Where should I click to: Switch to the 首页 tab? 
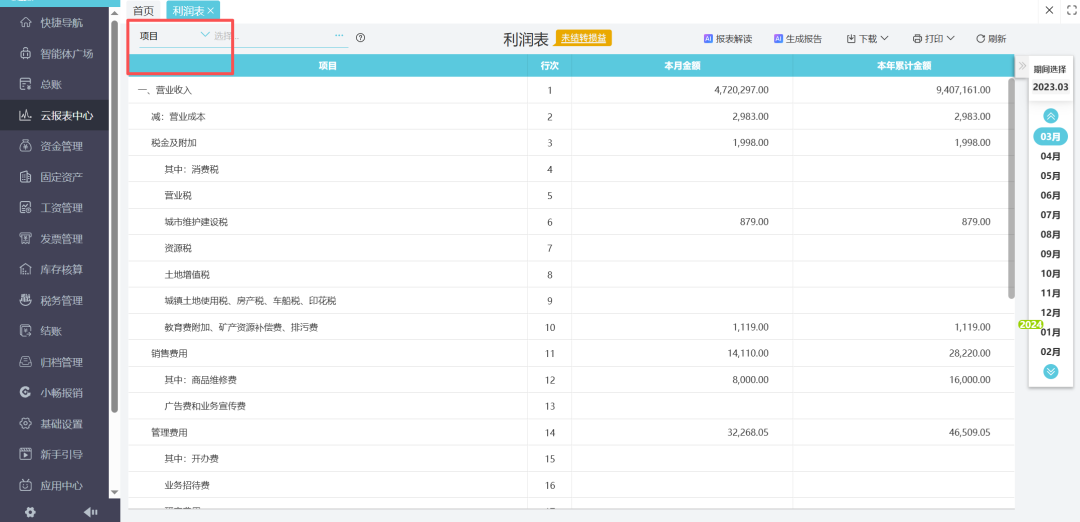tap(144, 10)
